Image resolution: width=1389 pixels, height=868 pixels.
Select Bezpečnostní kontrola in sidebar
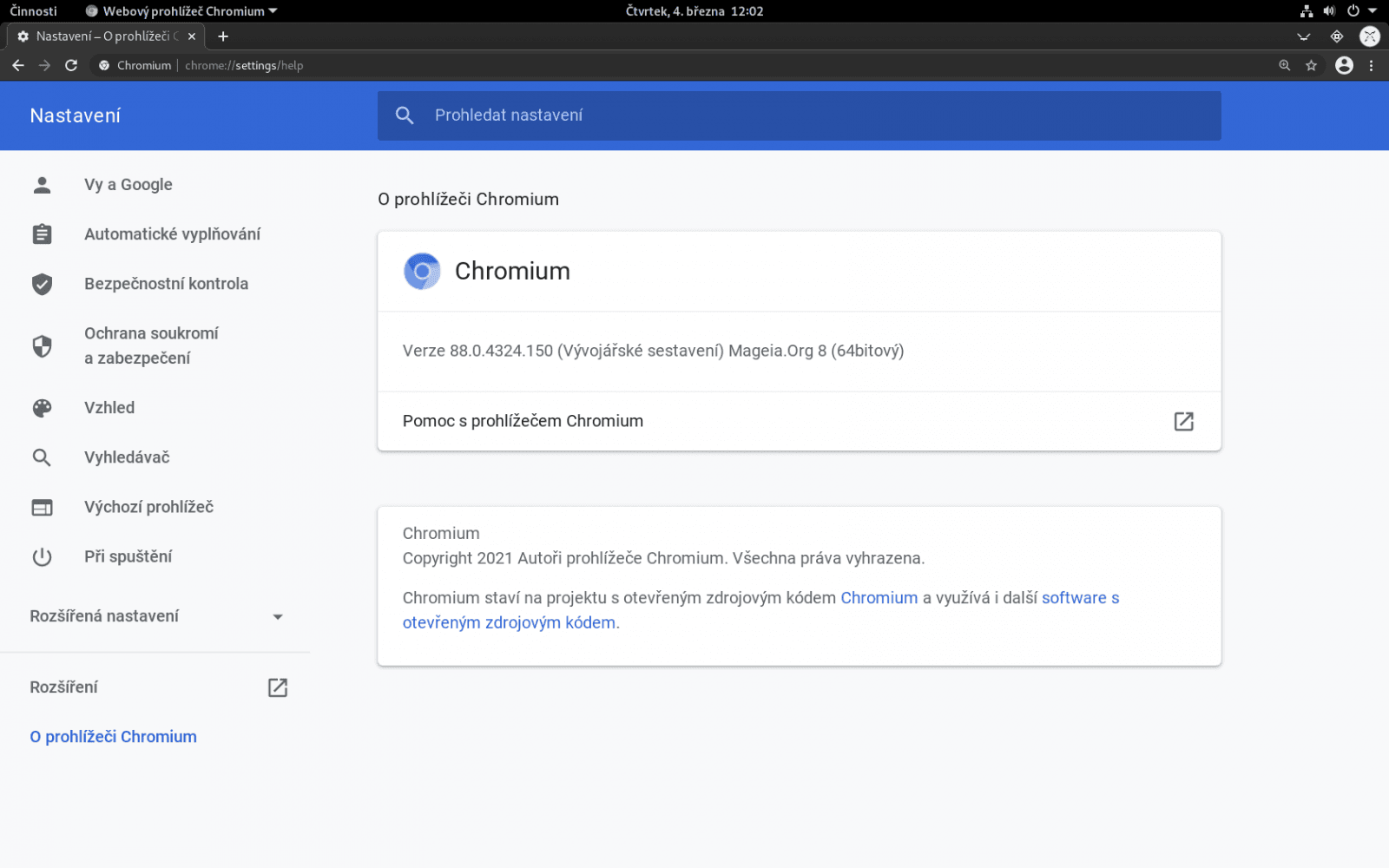pyautogui.click(x=166, y=284)
